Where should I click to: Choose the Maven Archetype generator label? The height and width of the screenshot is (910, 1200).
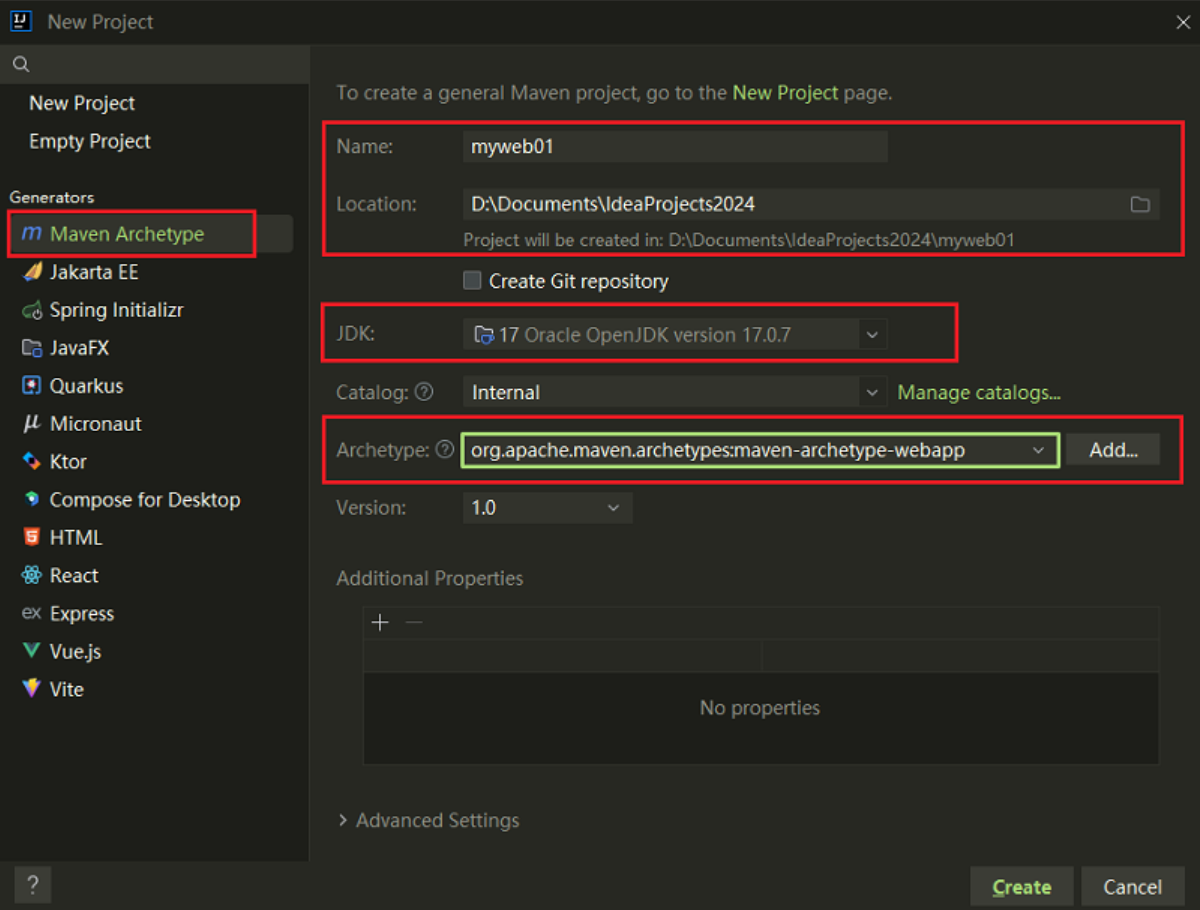tap(127, 234)
